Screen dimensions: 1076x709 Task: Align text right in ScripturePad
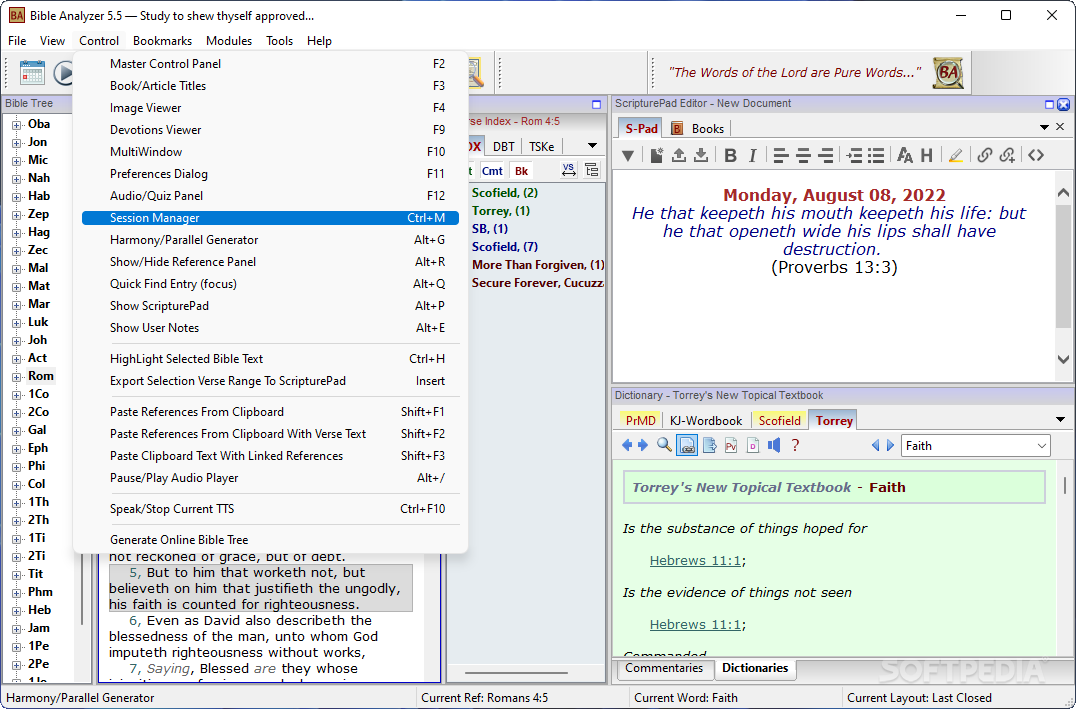pyautogui.click(x=826, y=156)
